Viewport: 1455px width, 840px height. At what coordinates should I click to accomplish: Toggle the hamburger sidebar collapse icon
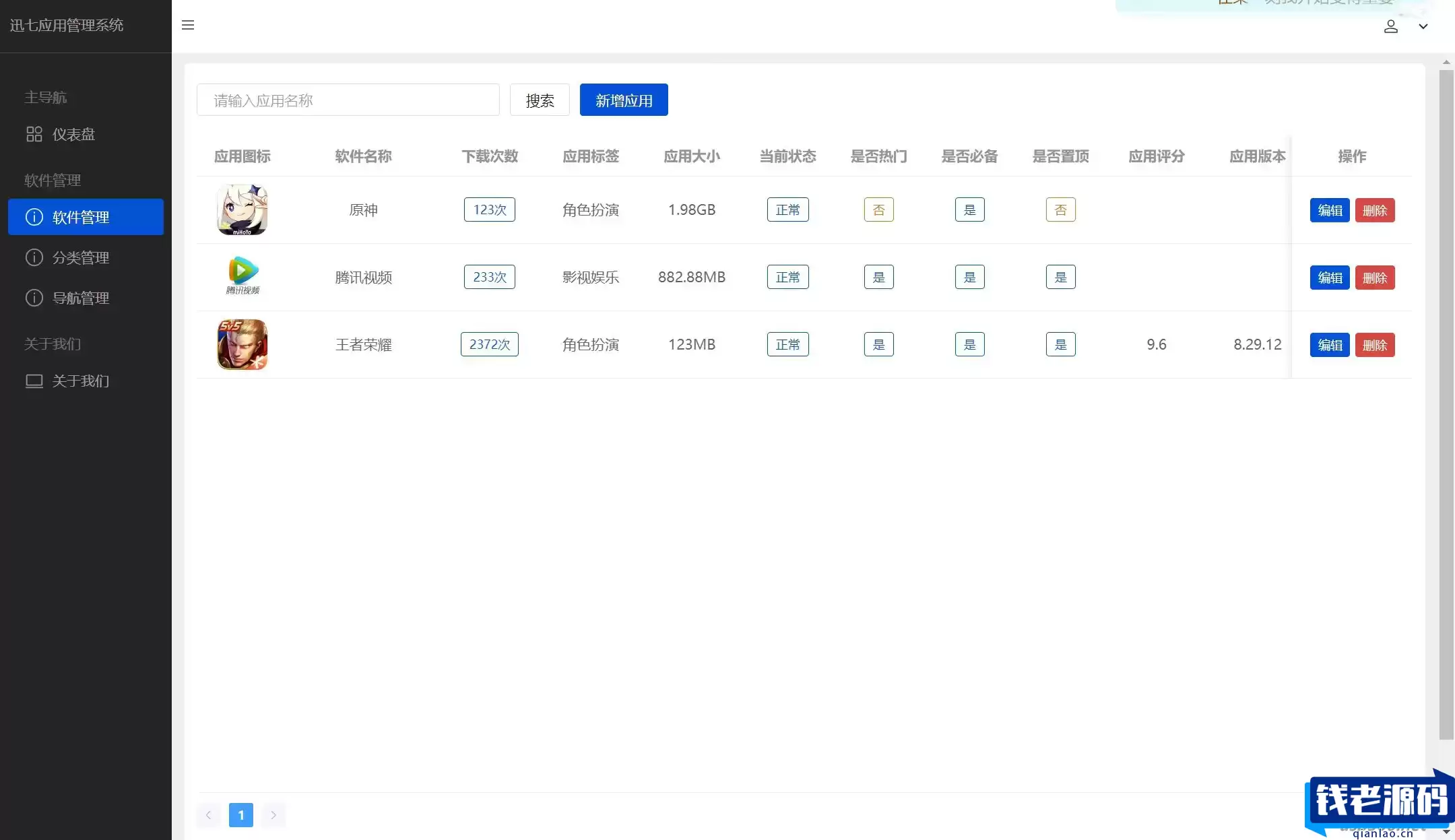click(x=188, y=25)
